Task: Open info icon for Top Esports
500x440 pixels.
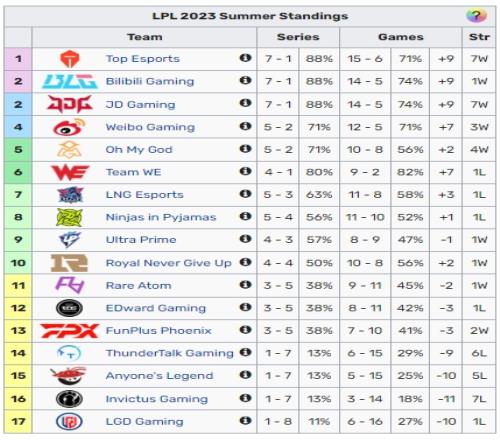Action: coord(245,58)
